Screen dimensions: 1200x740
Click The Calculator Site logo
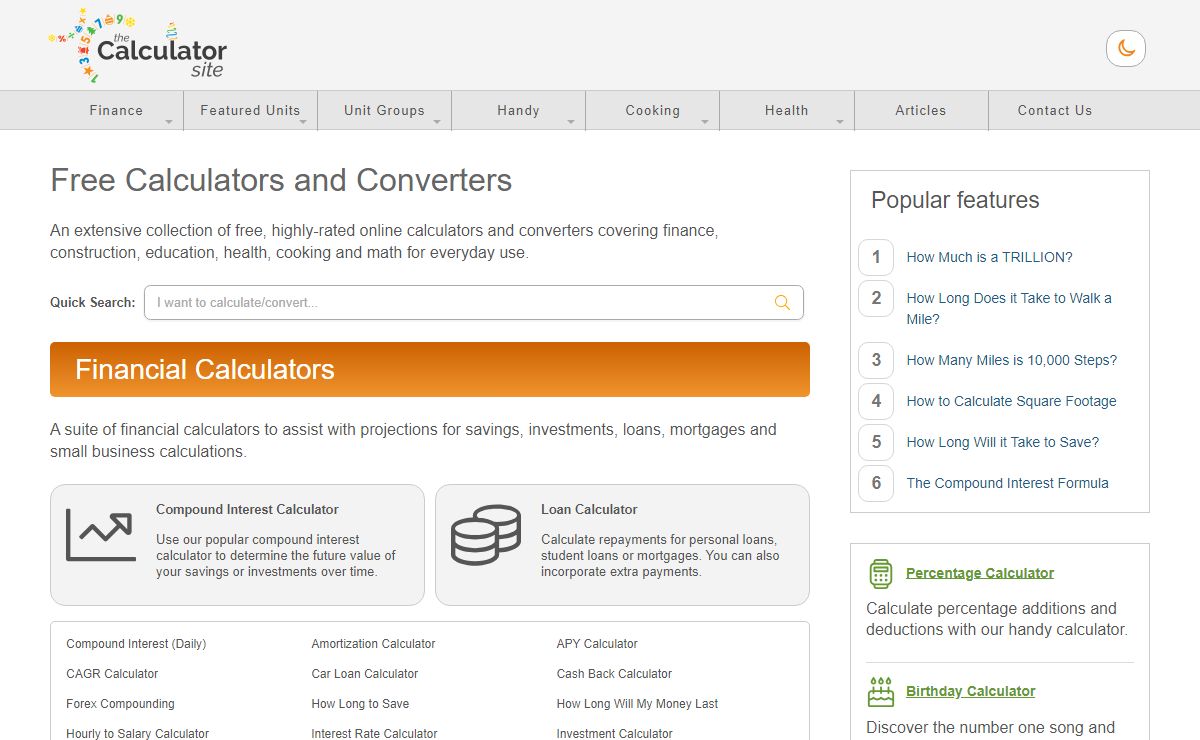point(138,46)
